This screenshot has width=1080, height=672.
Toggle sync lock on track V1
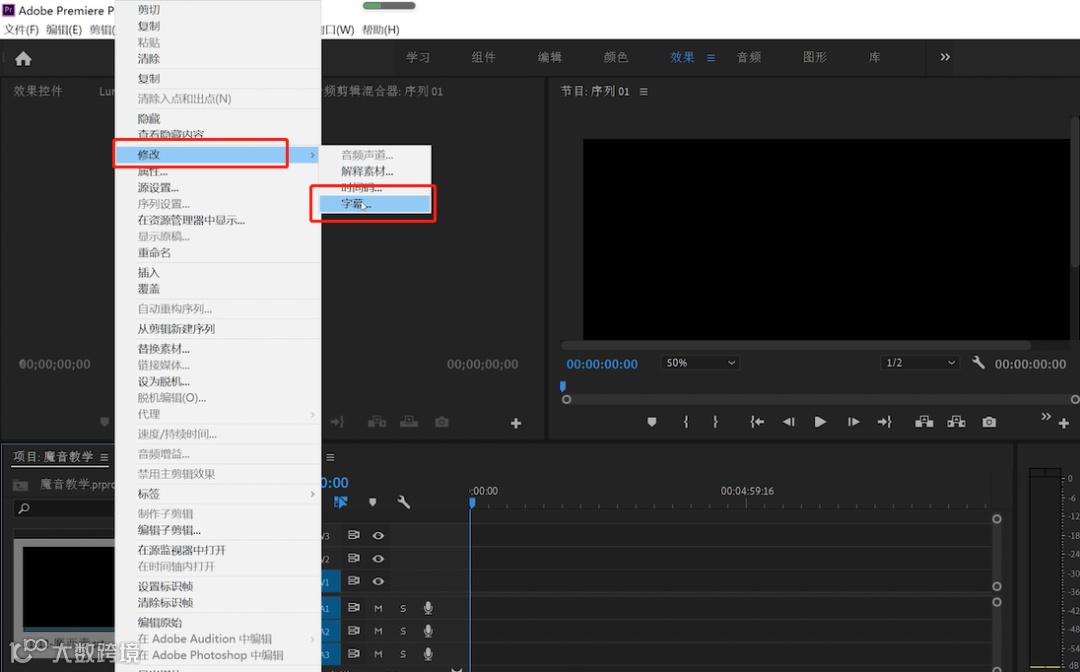[353, 581]
